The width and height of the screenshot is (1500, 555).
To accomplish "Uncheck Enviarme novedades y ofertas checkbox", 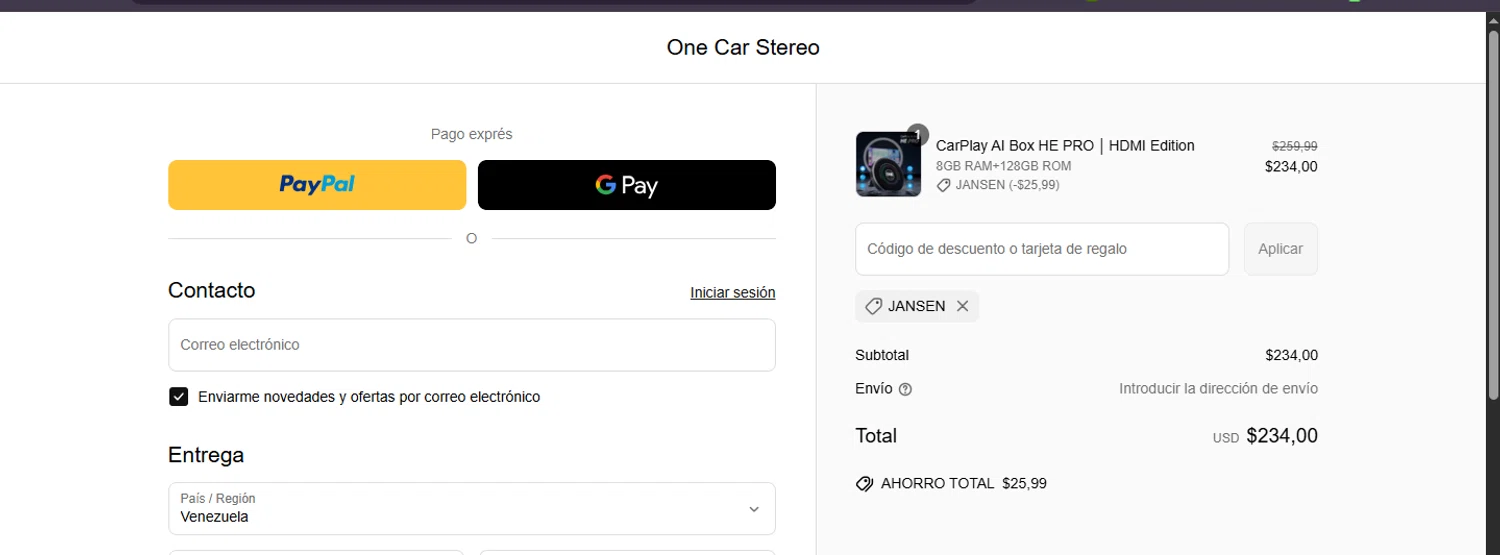I will click(178, 397).
